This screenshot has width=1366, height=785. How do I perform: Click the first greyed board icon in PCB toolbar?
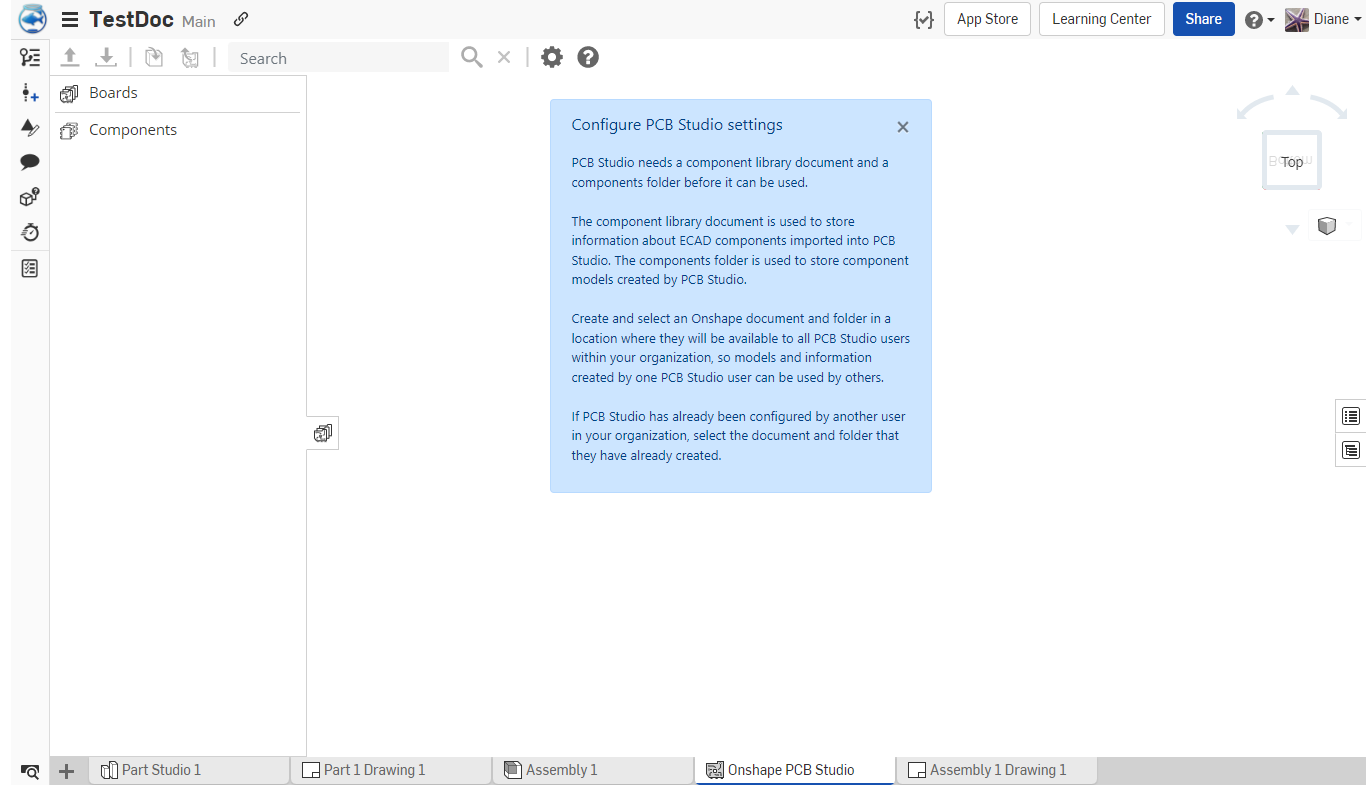153,57
